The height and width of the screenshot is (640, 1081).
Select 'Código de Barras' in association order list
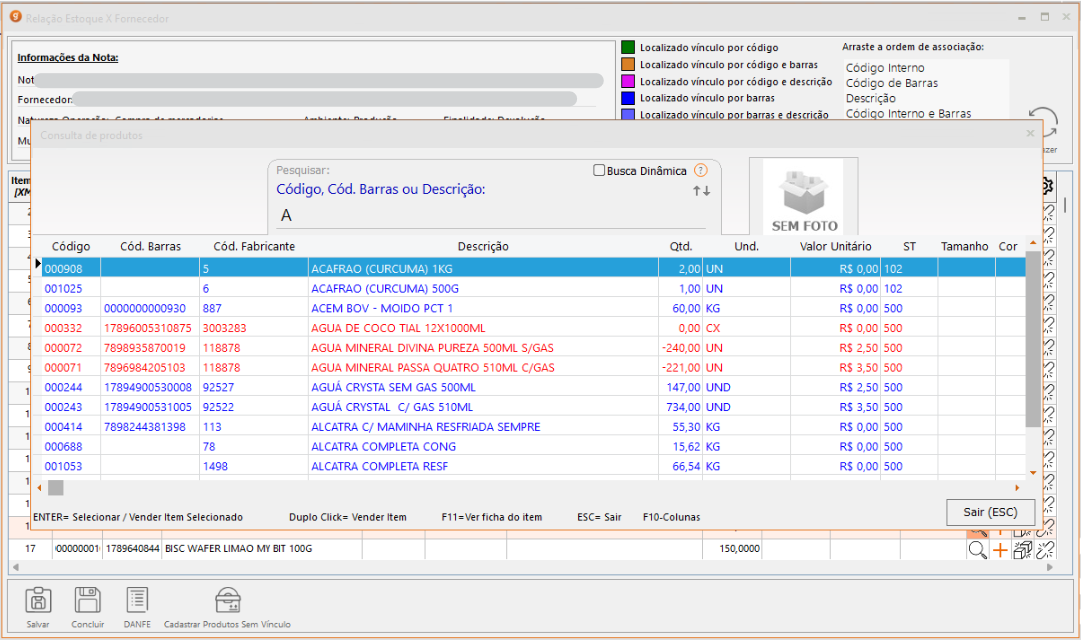[x=892, y=83]
